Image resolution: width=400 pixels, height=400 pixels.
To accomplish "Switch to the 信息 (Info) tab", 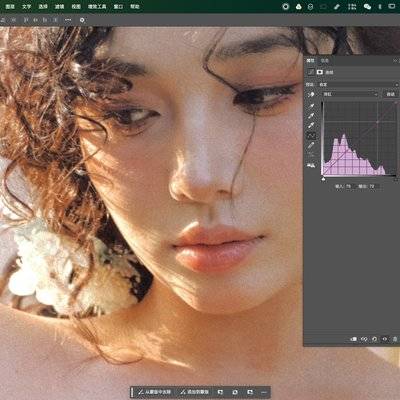I will 324,60.
